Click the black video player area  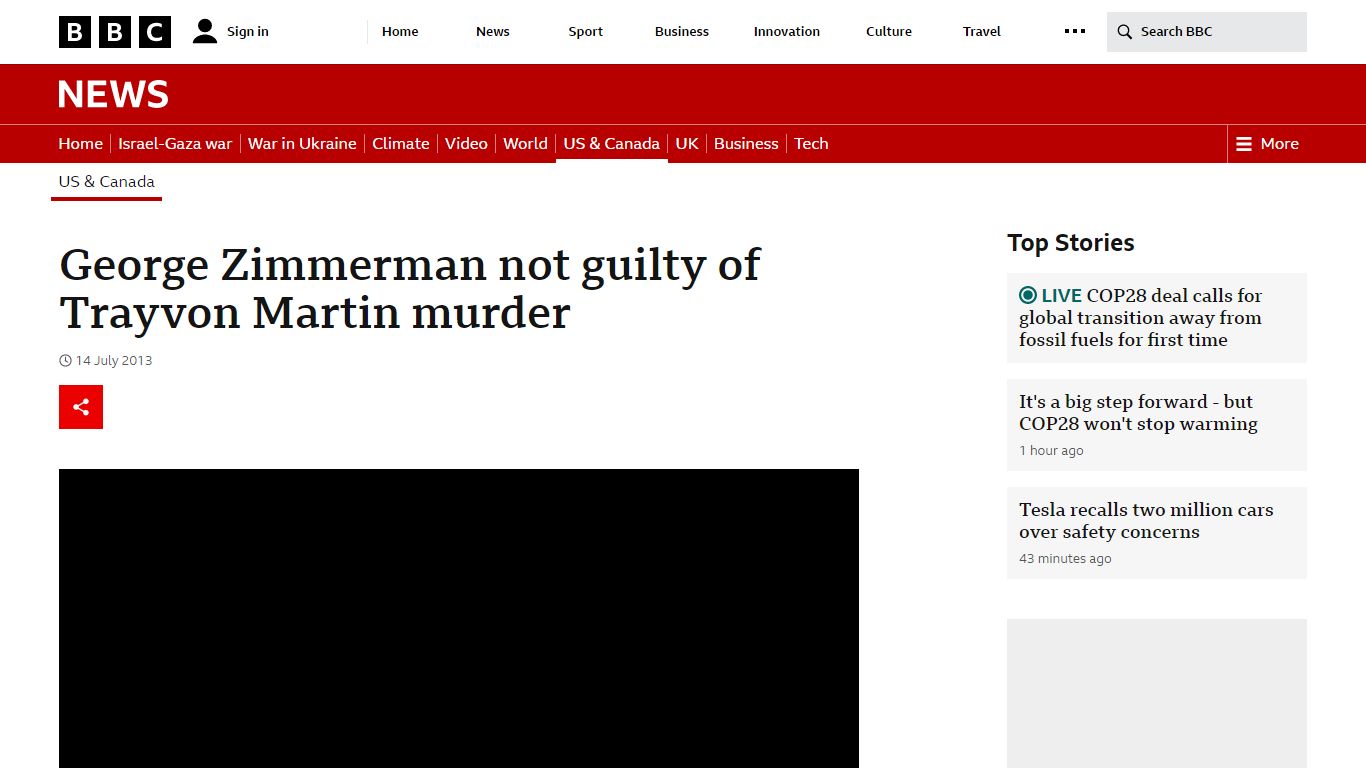(x=459, y=618)
